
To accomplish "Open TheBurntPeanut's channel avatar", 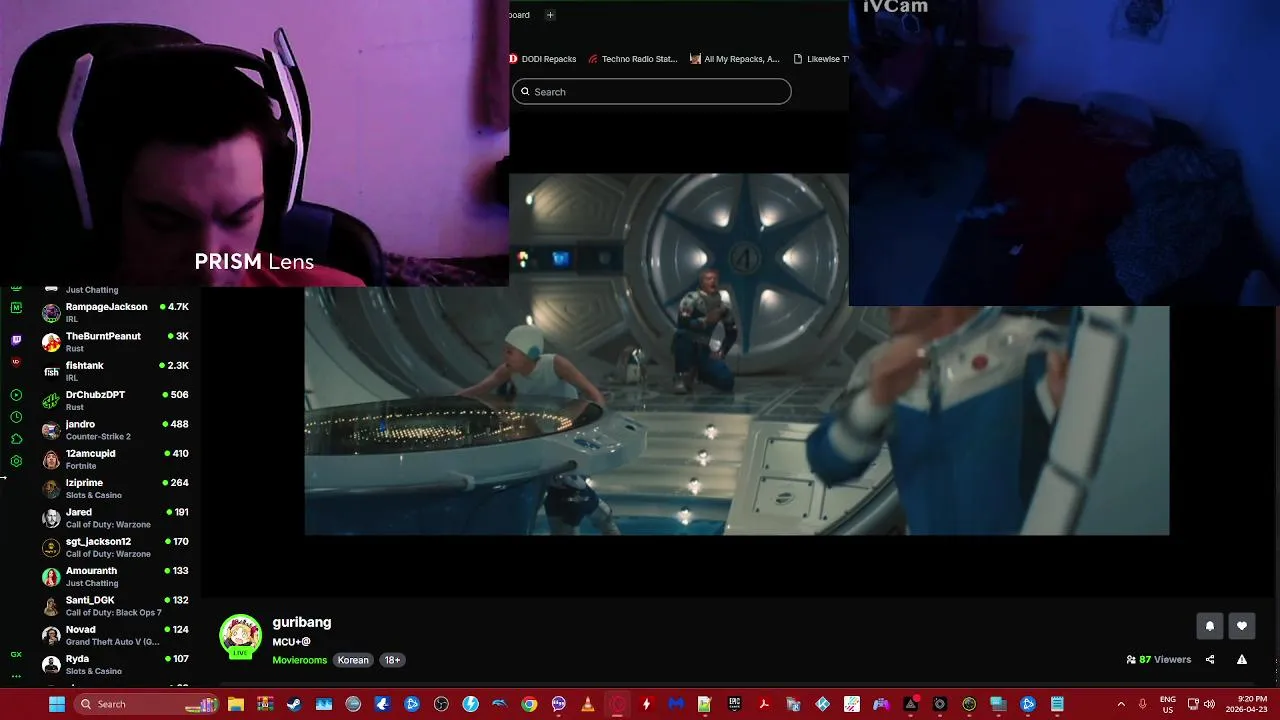I will [x=51, y=342].
